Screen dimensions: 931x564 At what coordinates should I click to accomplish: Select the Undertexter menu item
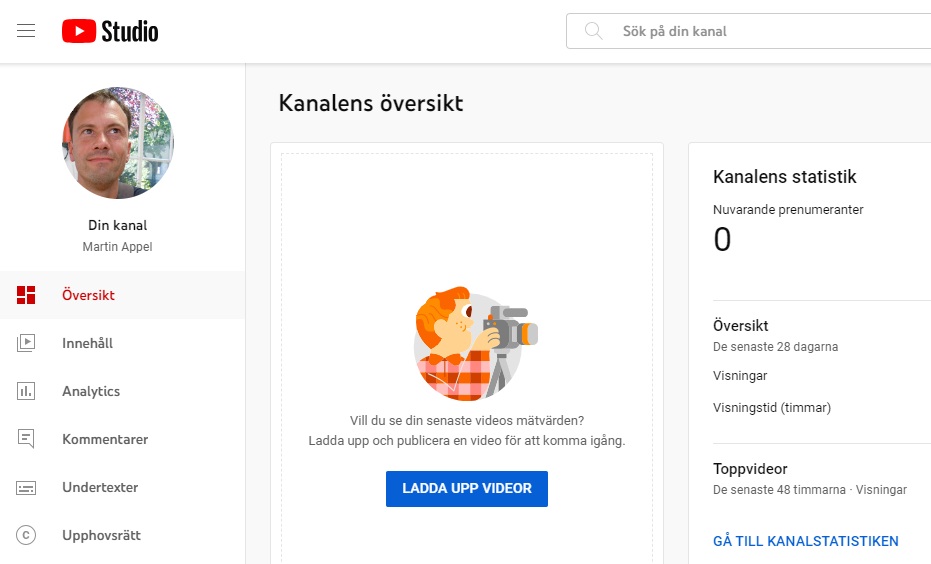[100, 487]
